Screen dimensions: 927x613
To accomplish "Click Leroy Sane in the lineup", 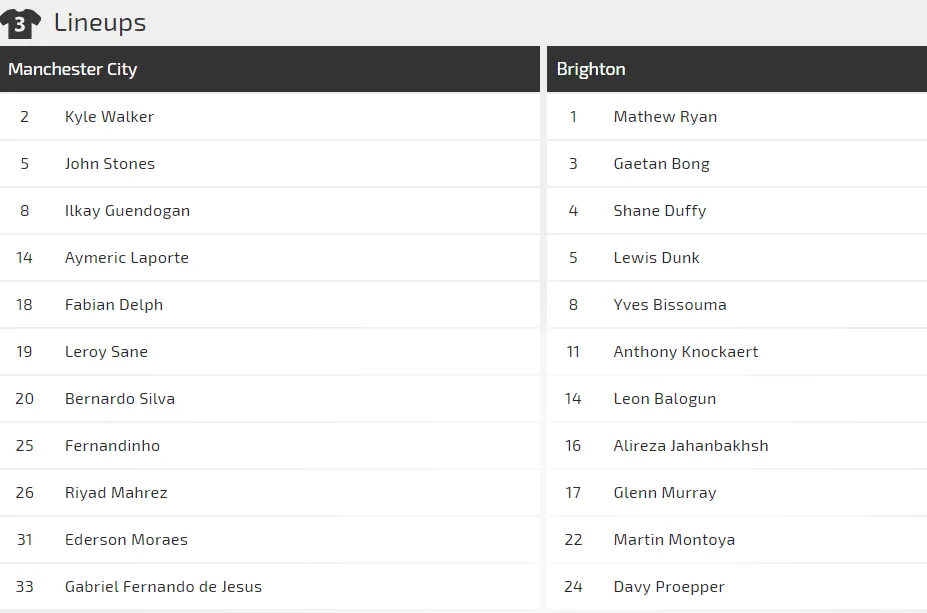I will click(106, 352).
